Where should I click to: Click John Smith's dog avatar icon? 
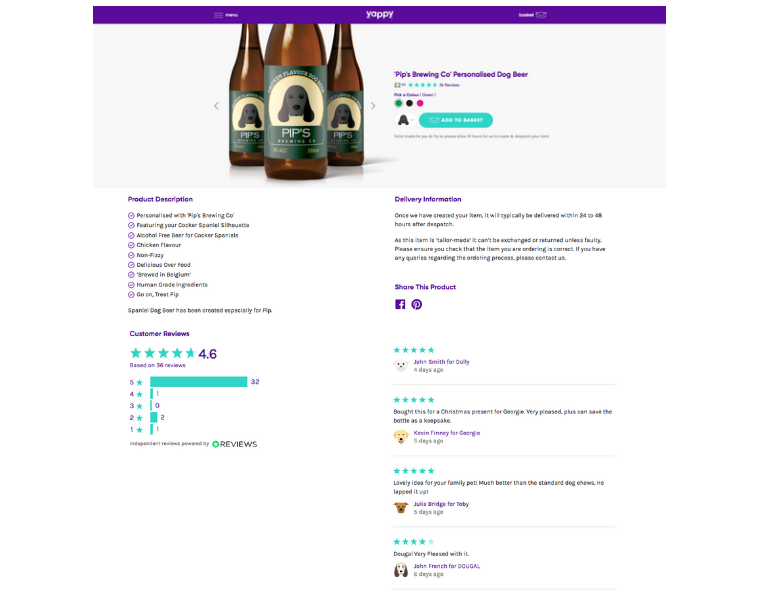[x=401, y=365]
